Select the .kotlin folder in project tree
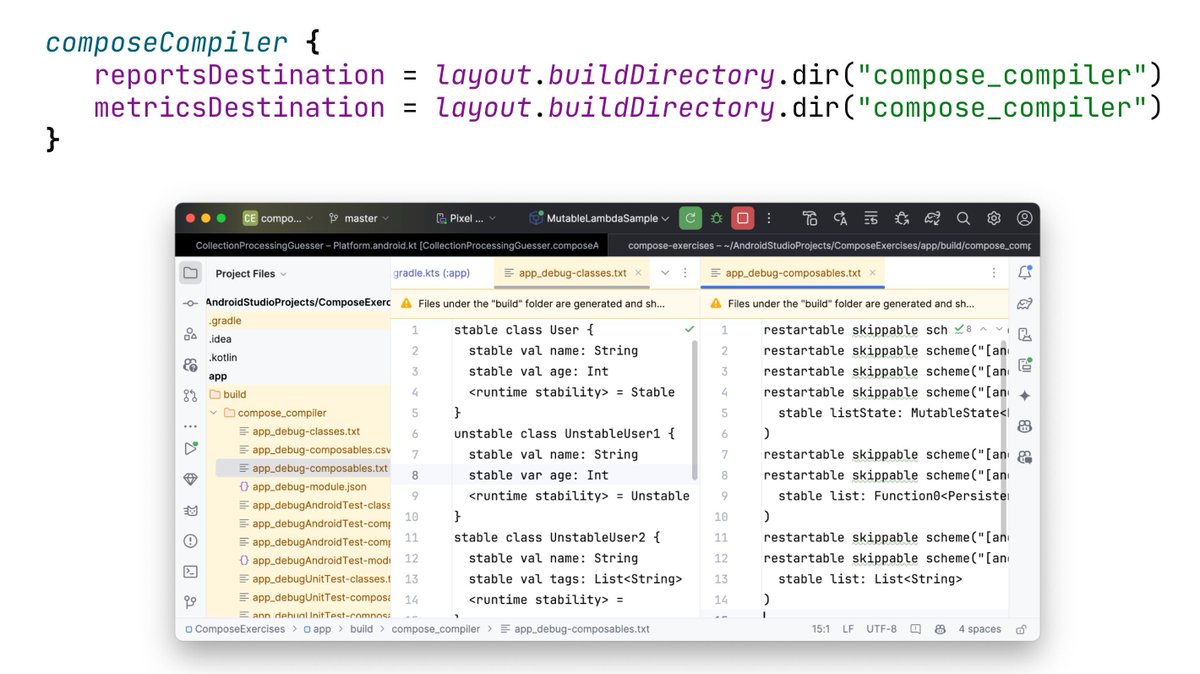 coord(223,357)
